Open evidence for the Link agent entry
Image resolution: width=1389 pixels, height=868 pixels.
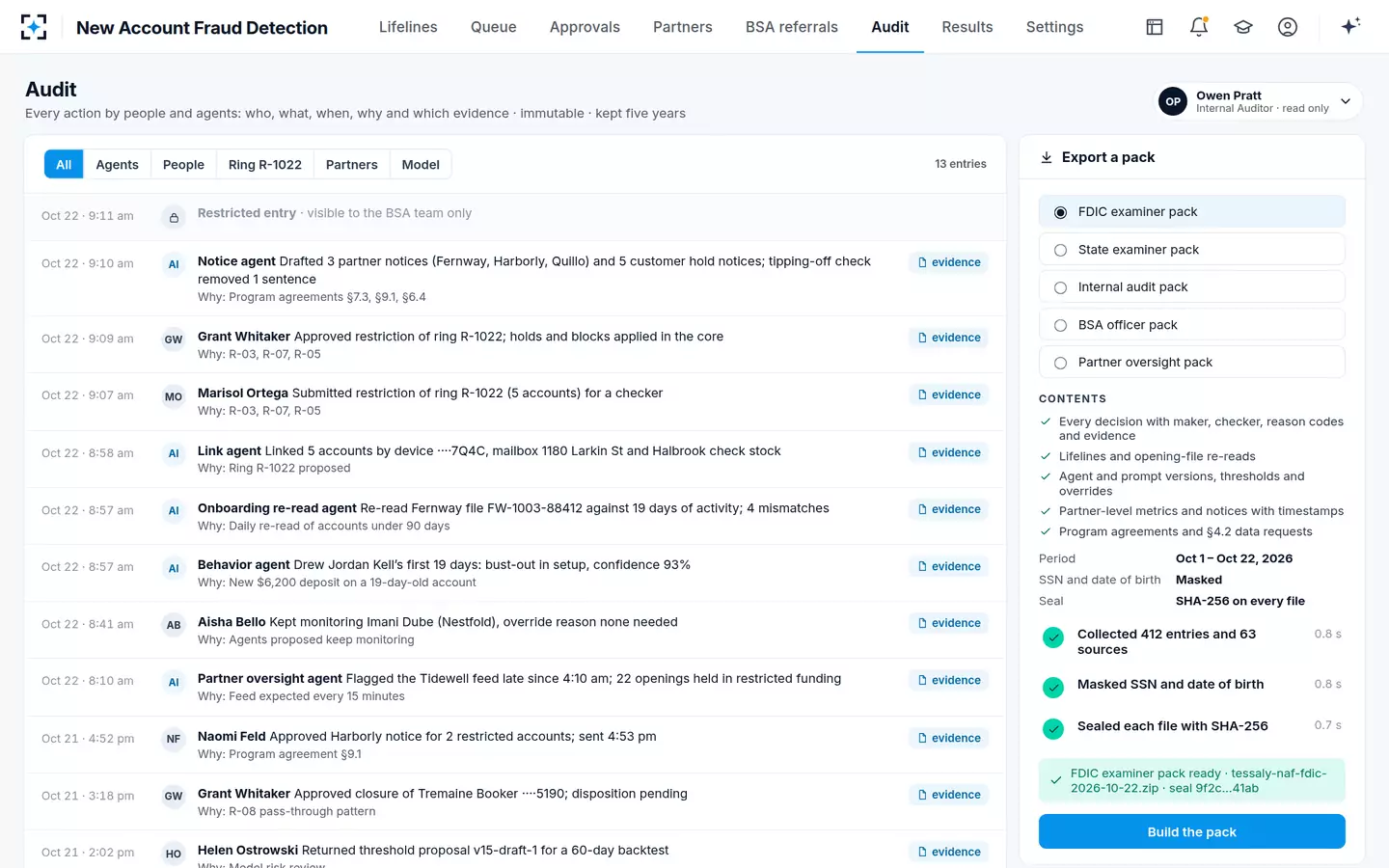(x=948, y=452)
